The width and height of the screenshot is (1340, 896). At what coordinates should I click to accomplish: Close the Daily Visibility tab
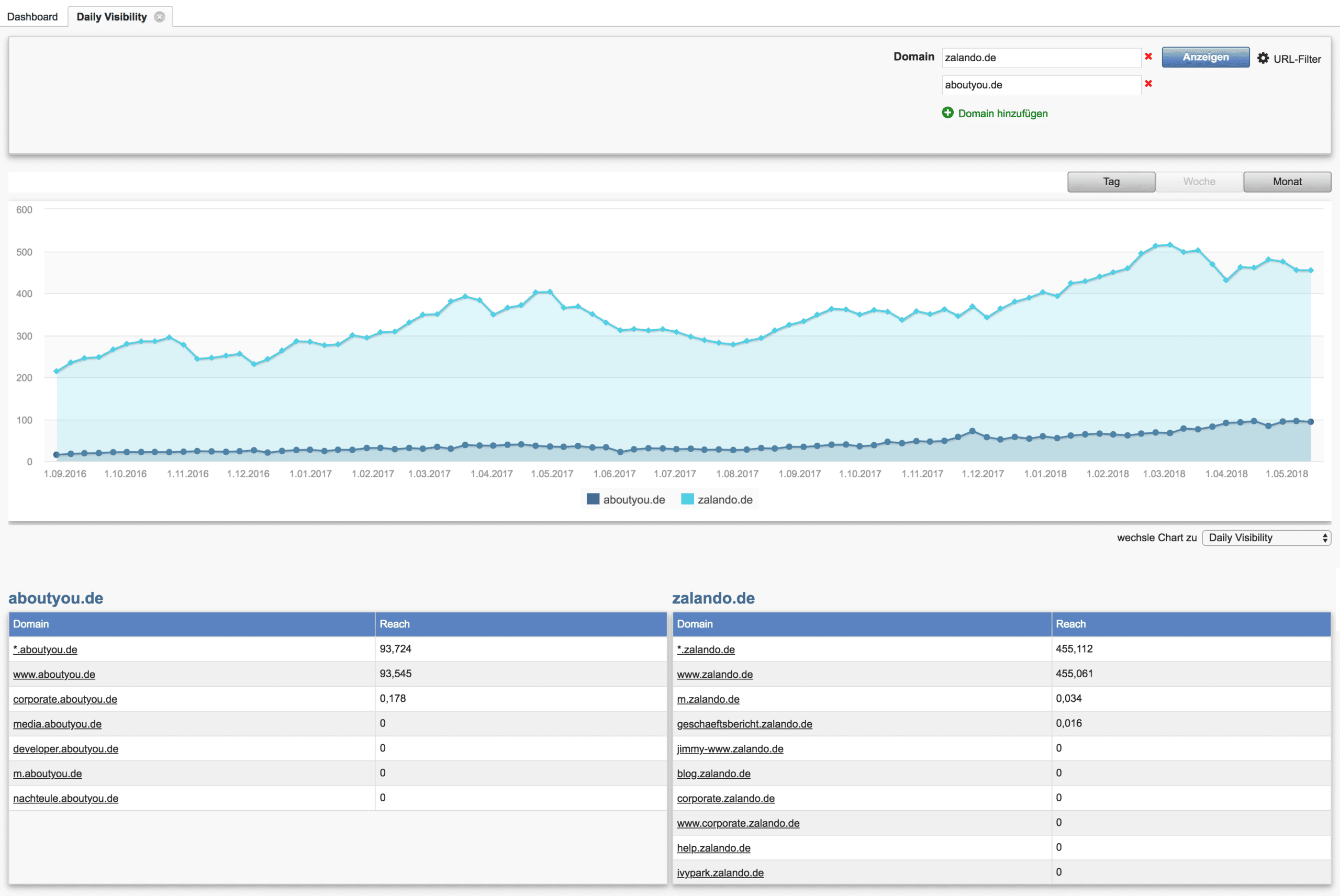[x=160, y=17]
